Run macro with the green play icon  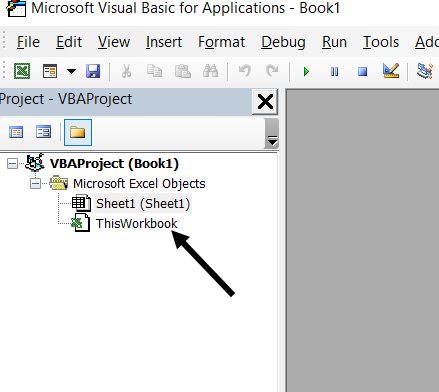[306, 72]
